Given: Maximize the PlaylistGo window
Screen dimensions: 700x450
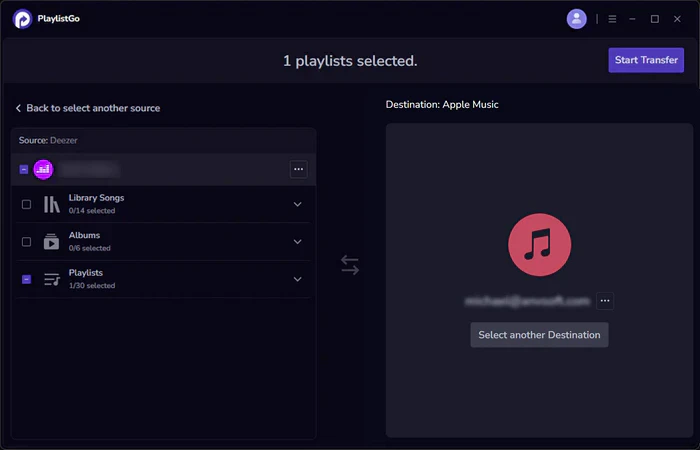Looking at the screenshot, I should click(x=654, y=19).
